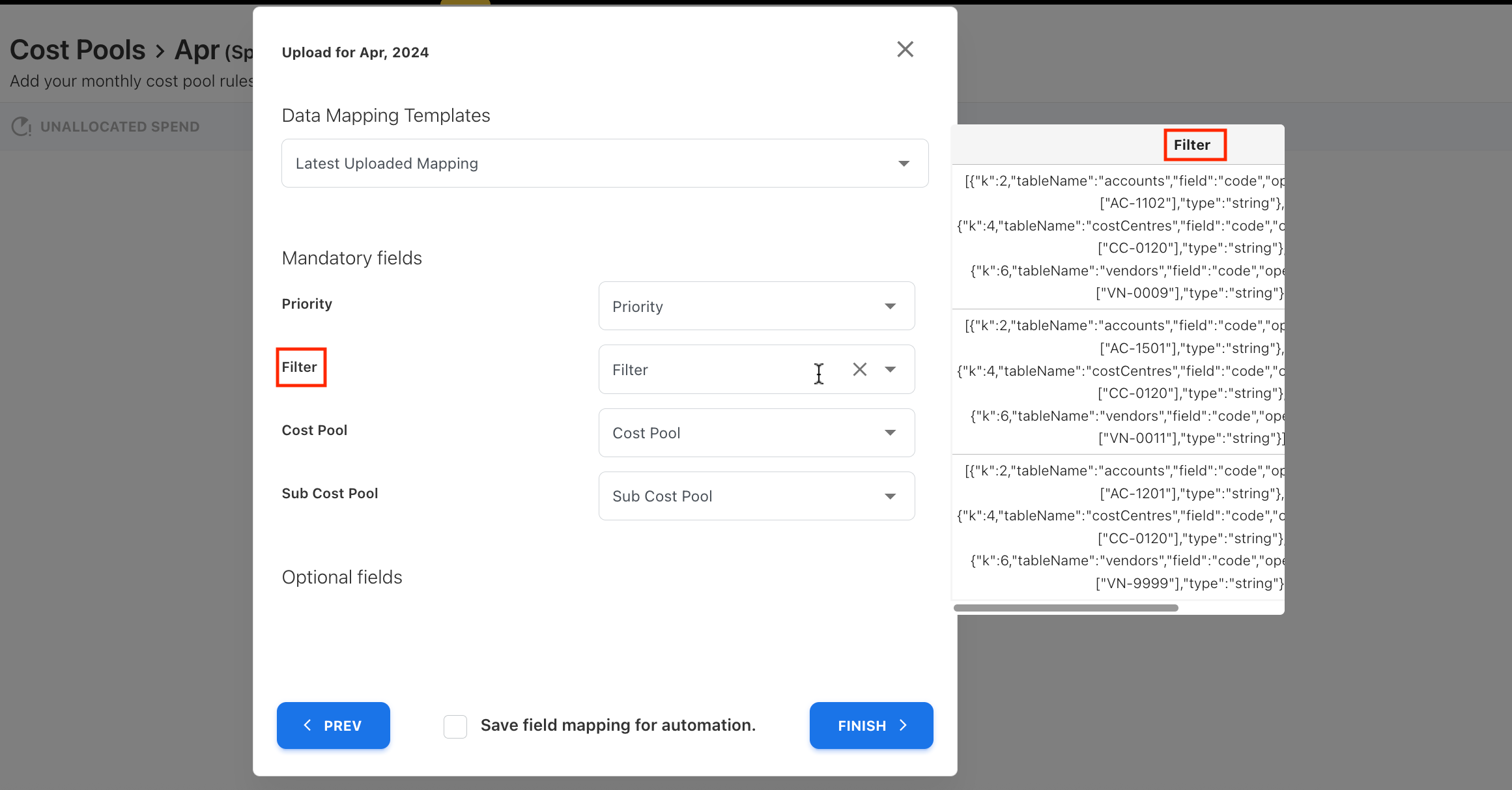Clear the Filter field selection

tap(859, 369)
